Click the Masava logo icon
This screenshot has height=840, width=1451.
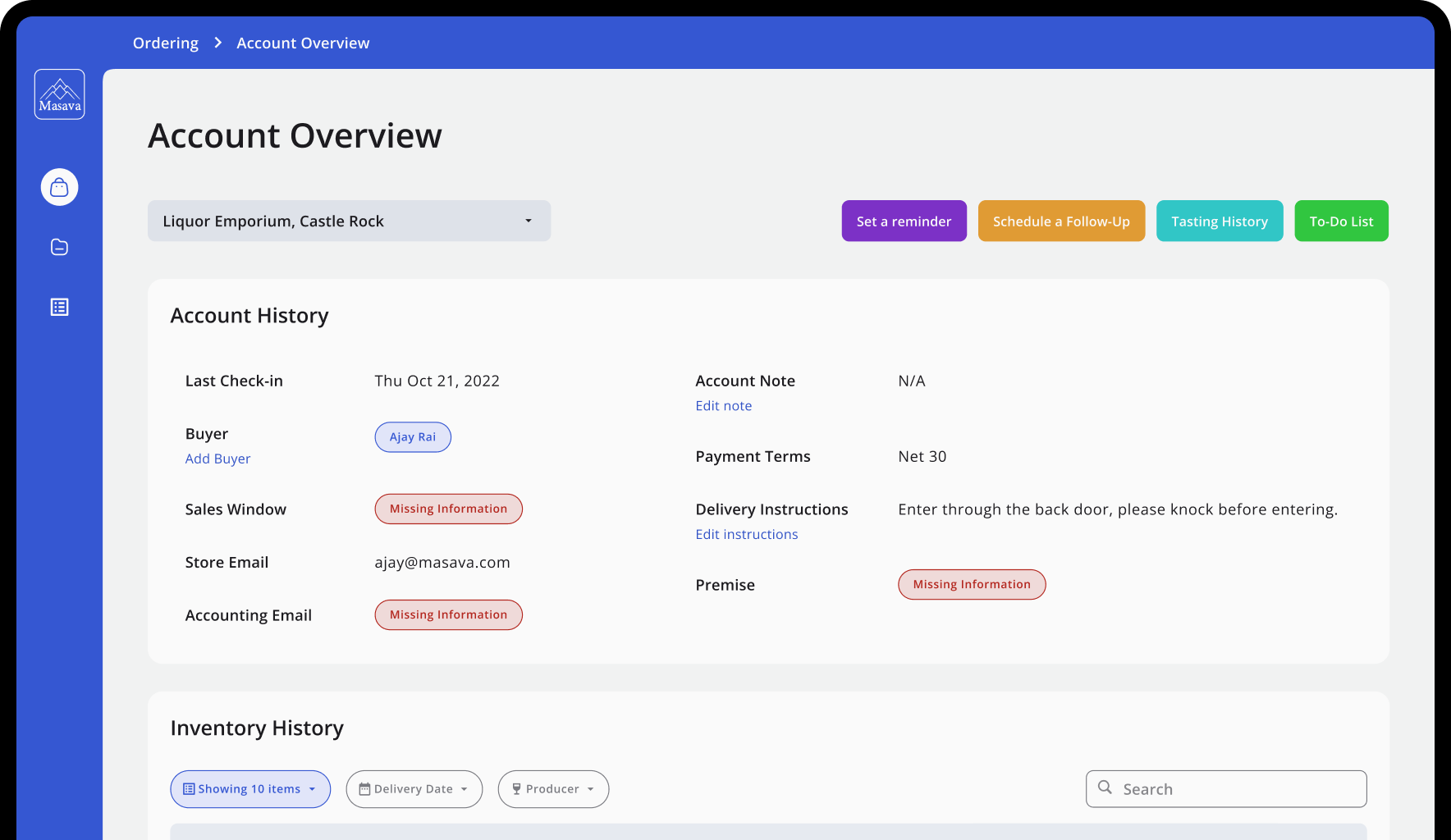click(x=59, y=94)
